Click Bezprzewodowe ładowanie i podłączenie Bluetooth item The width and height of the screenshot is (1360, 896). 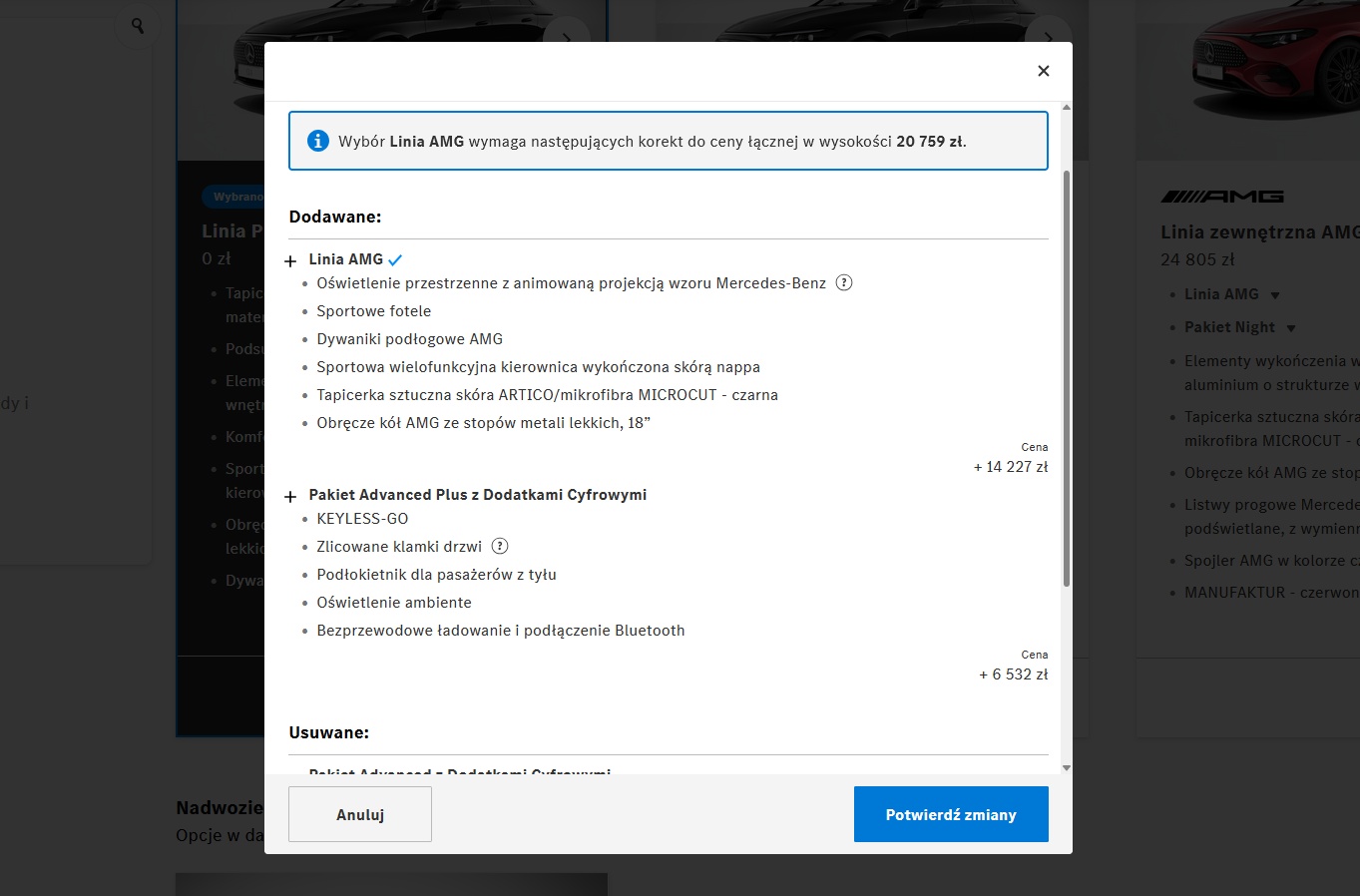(501, 631)
